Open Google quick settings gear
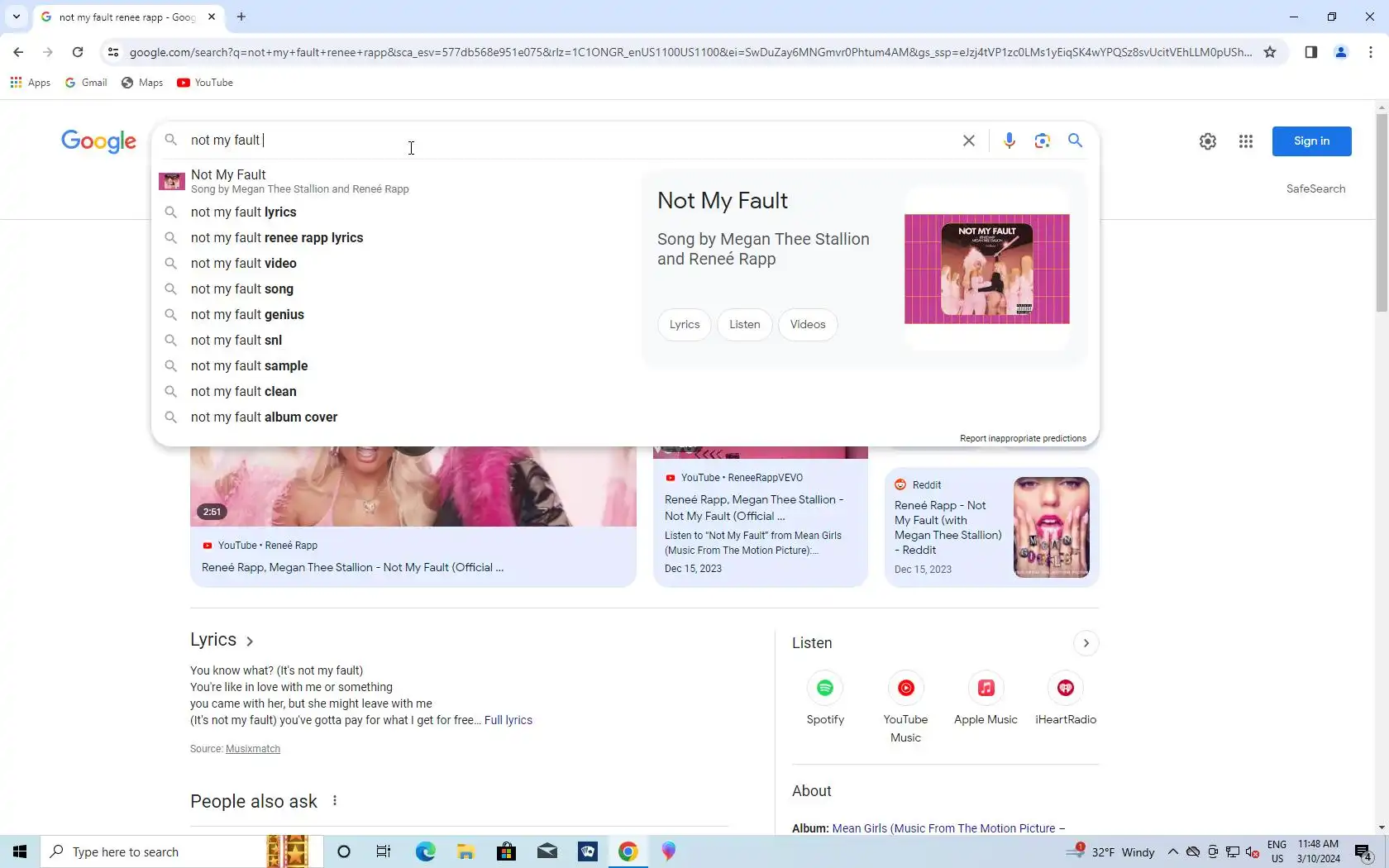1389x868 pixels. [1208, 141]
